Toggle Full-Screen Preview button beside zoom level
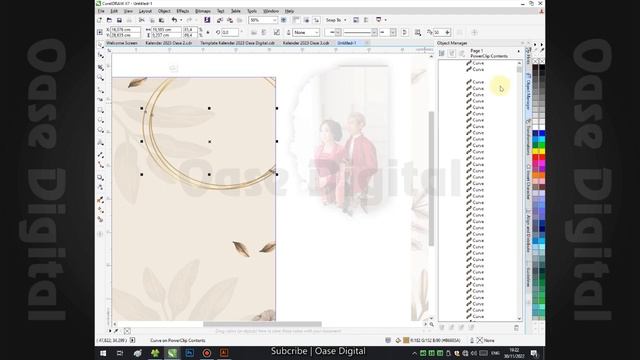Image resolution: width=640 pixels, height=360 pixels. (x=284, y=20)
